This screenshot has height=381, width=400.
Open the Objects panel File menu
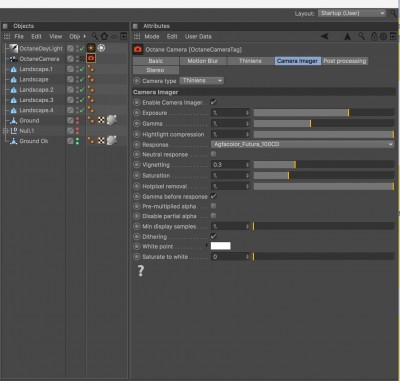[19, 36]
